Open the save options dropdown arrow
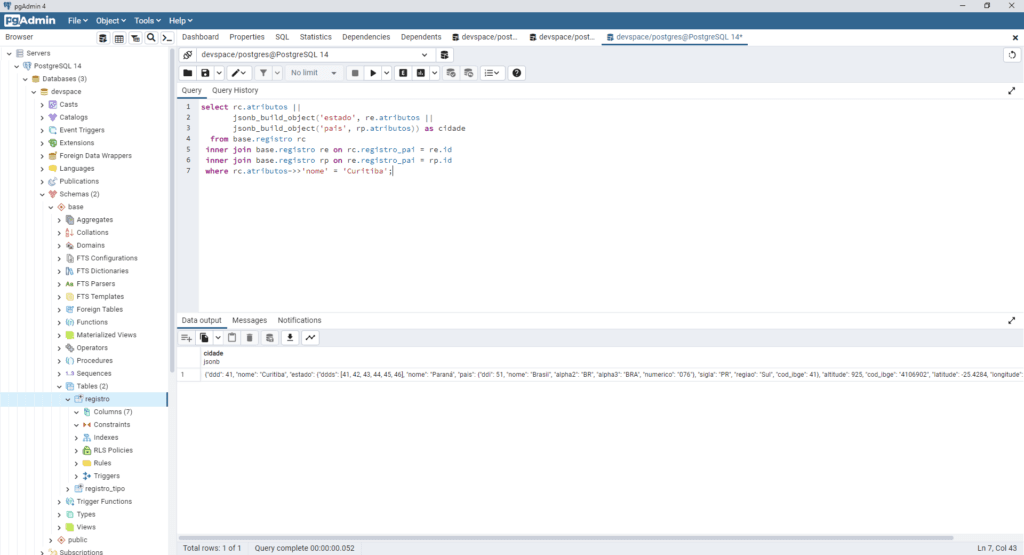This screenshot has width=1024, height=555. pos(219,73)
